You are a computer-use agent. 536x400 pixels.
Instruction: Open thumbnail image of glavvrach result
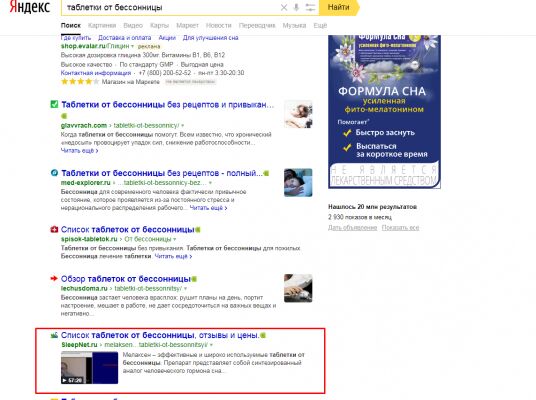coord(298,114)
